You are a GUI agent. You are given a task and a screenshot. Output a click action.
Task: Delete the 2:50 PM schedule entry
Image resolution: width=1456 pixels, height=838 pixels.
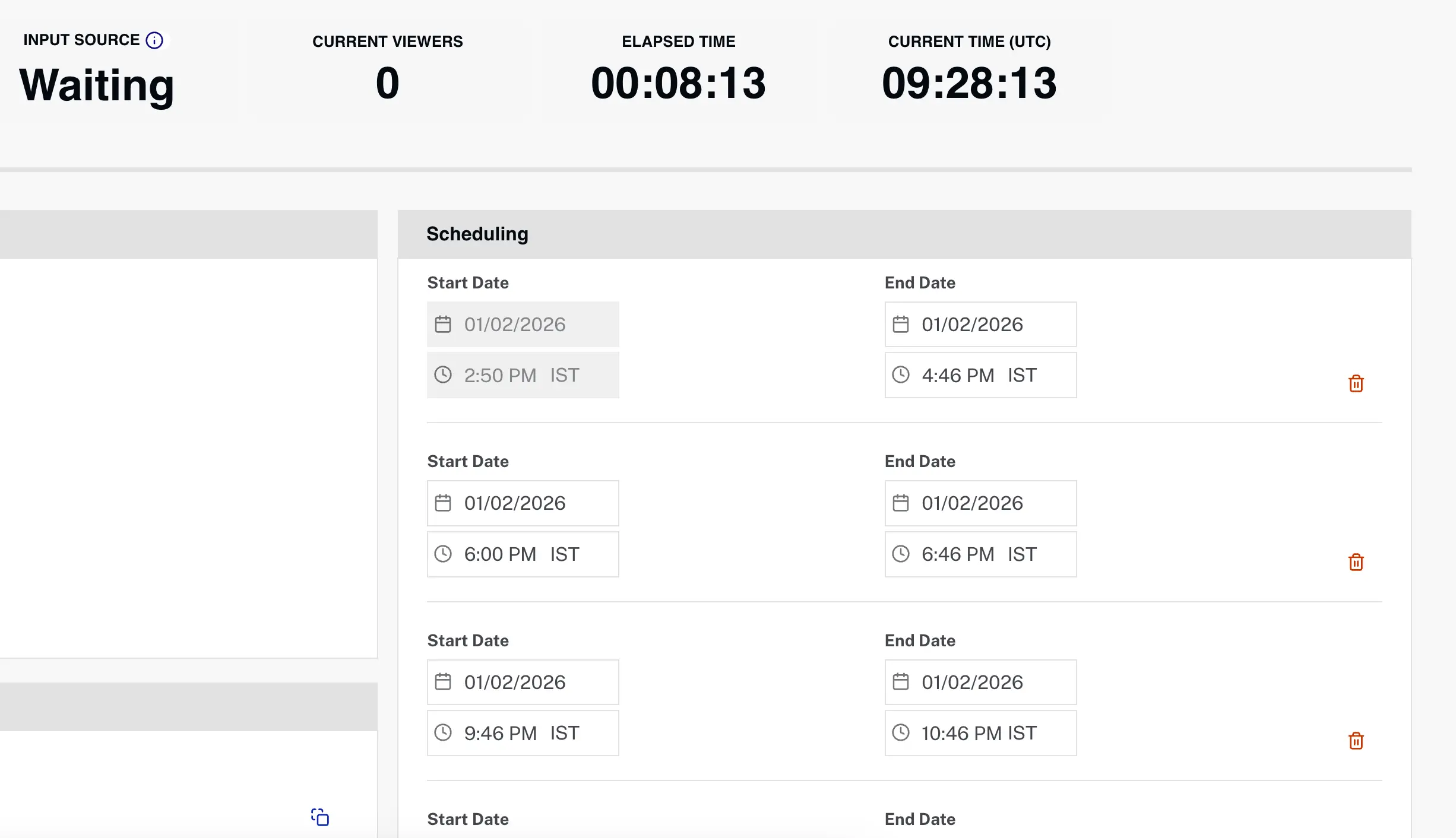click(1356, 383)
